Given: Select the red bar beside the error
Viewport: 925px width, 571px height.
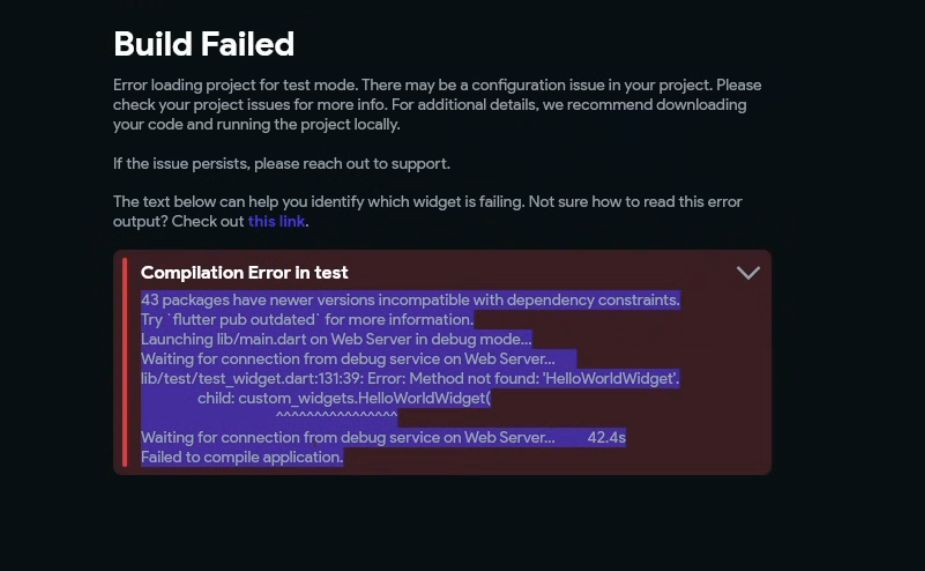Looking at the screenshot, I should [x=124, y=362].
